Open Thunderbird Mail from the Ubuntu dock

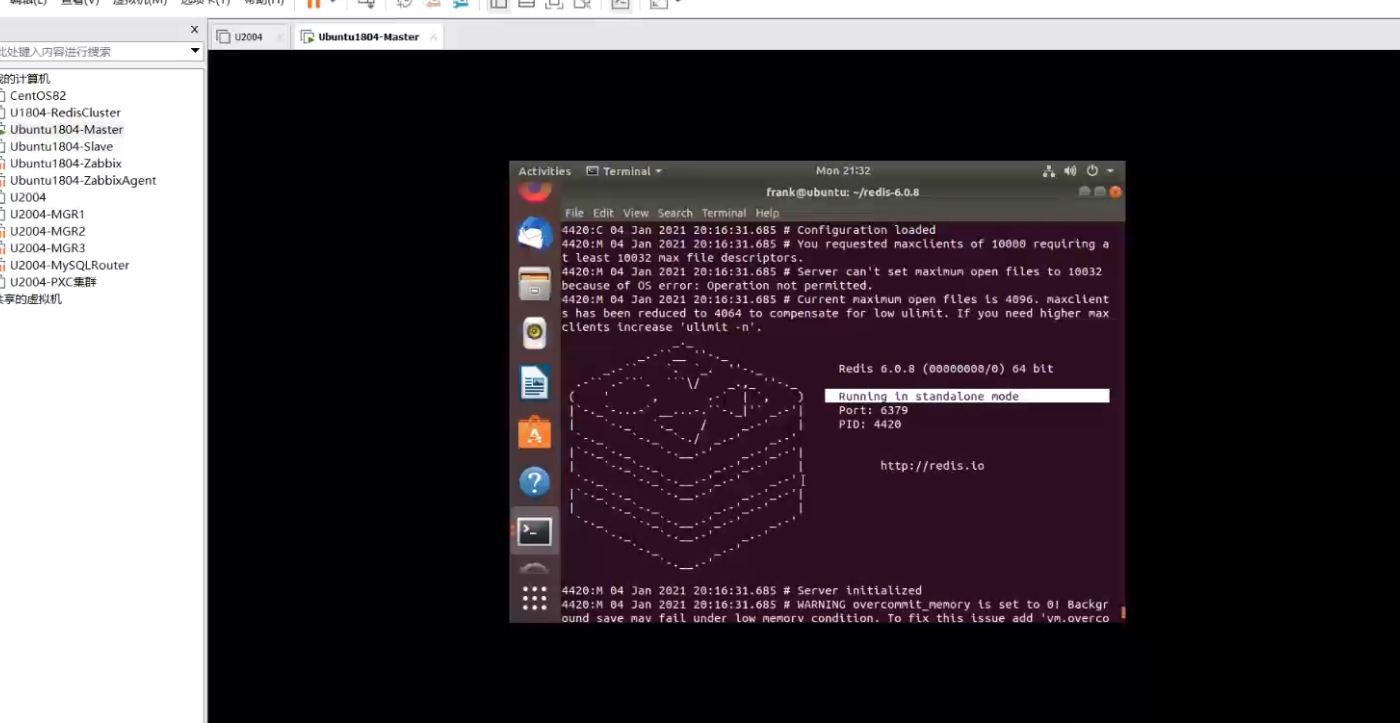point(535,234)
